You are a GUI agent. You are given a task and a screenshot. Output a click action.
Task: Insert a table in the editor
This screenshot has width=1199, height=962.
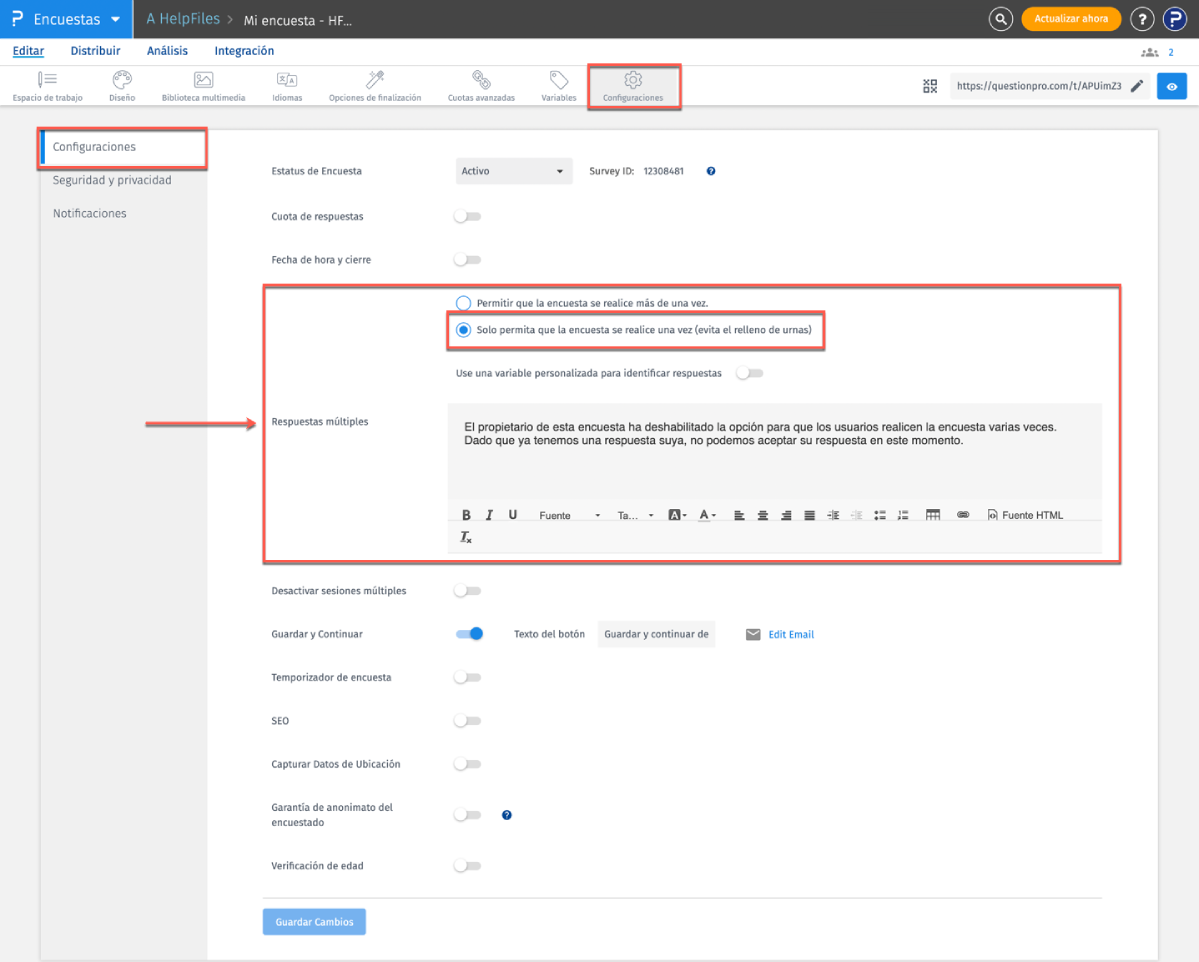point(933,515)
